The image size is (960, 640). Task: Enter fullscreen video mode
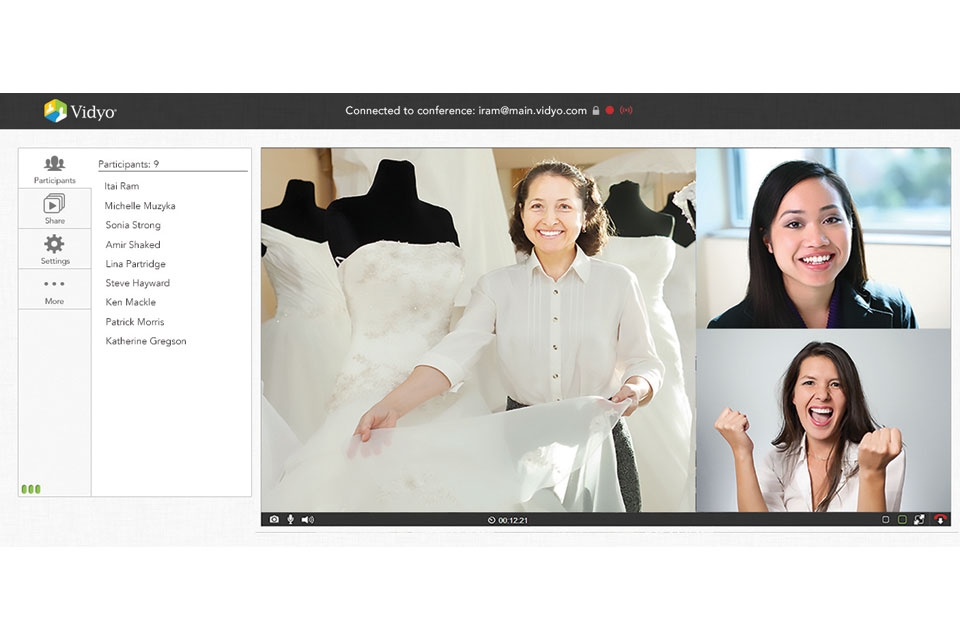[x=919, y=519]
